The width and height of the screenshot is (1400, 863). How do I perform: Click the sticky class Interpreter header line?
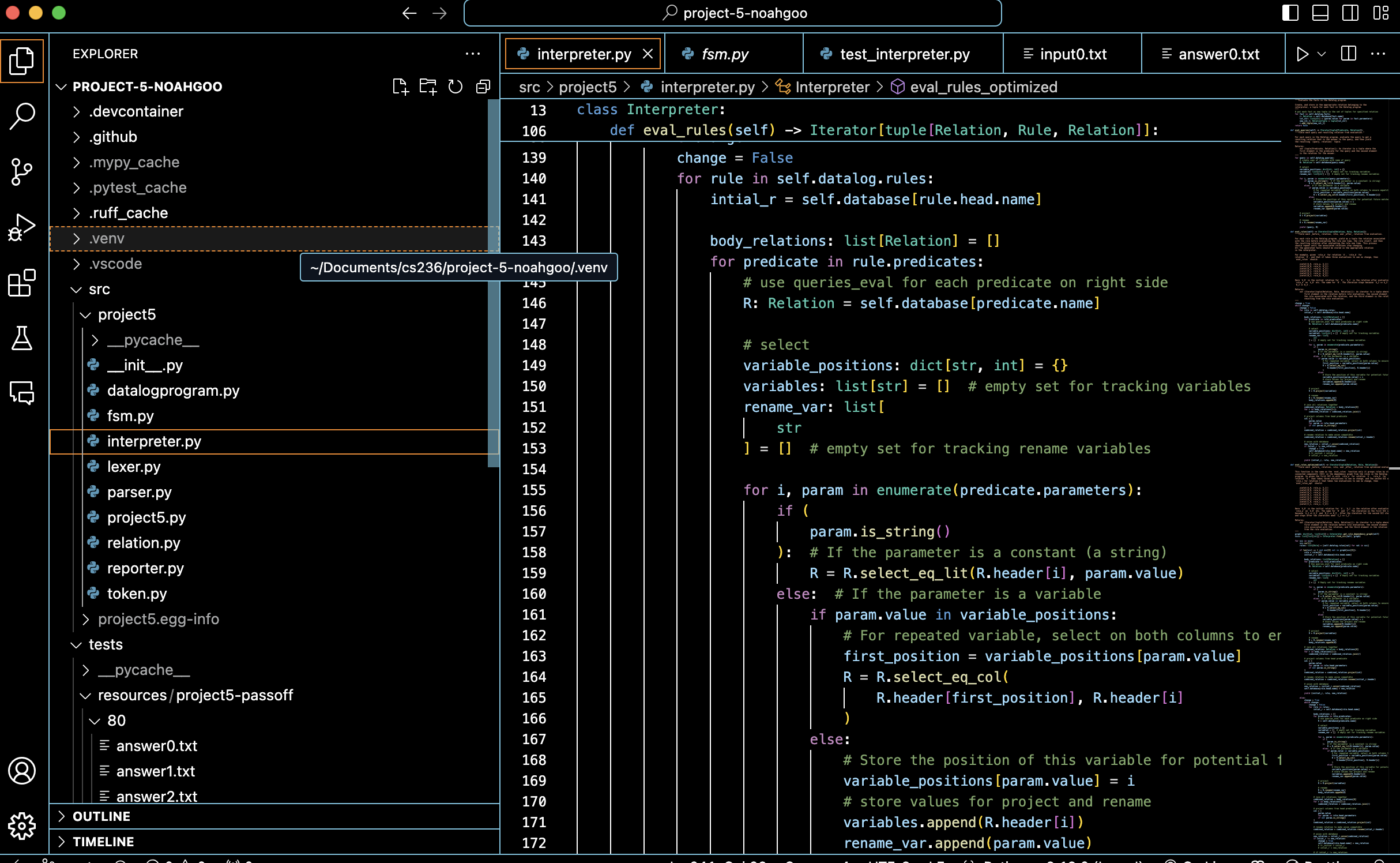pyautogui.click(x=891, y=110)
